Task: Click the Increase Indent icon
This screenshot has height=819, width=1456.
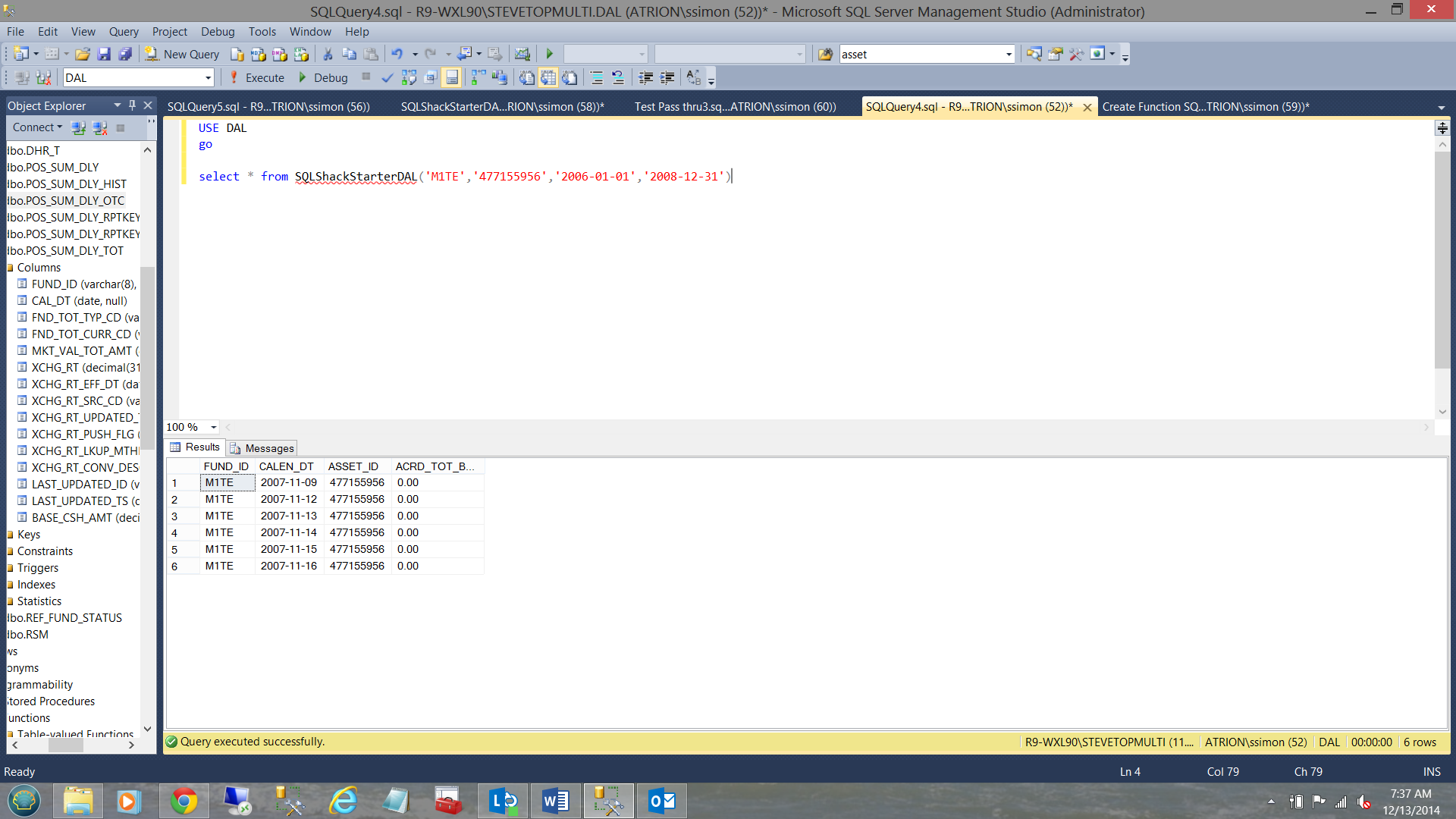Action: (x=667, y=77)
